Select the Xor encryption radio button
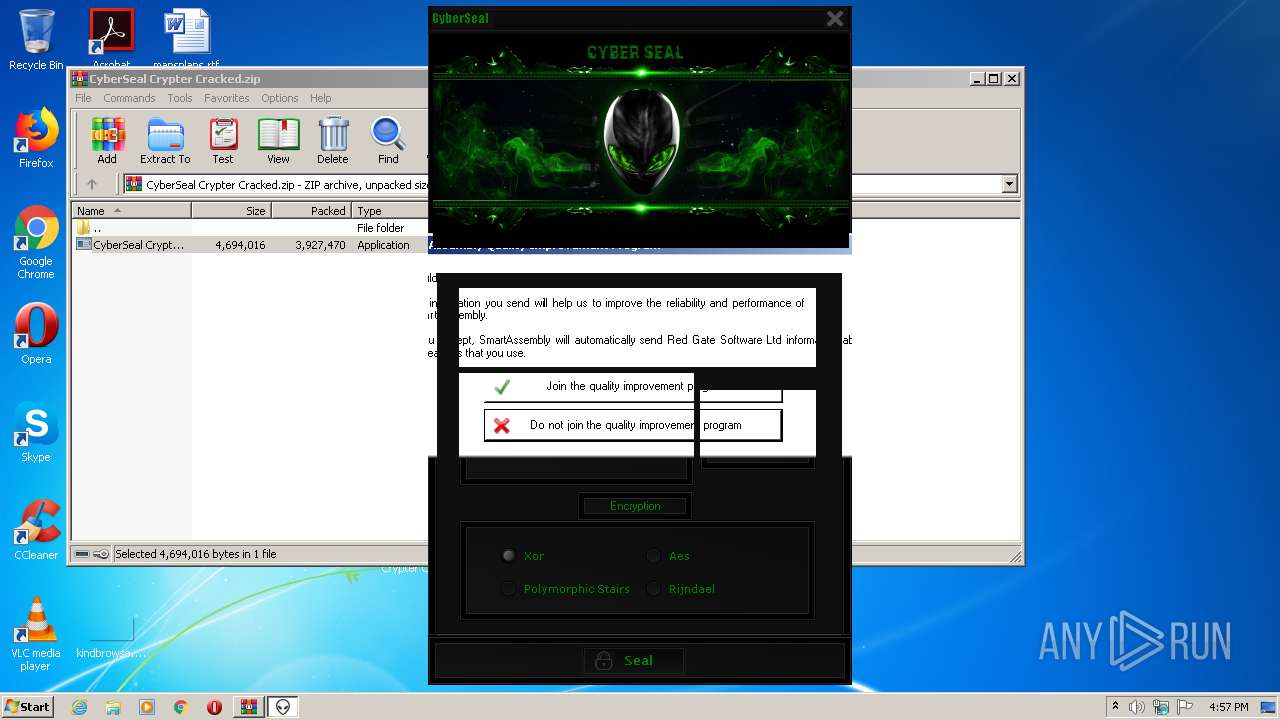Image resolution: width=1280 pixels, height=720 pixels. click(x=509, y=556)
